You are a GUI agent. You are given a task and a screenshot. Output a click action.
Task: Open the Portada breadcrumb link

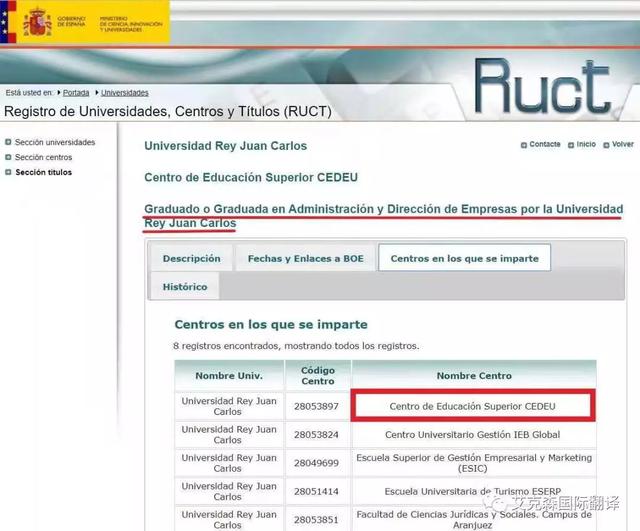pos(76,93)
